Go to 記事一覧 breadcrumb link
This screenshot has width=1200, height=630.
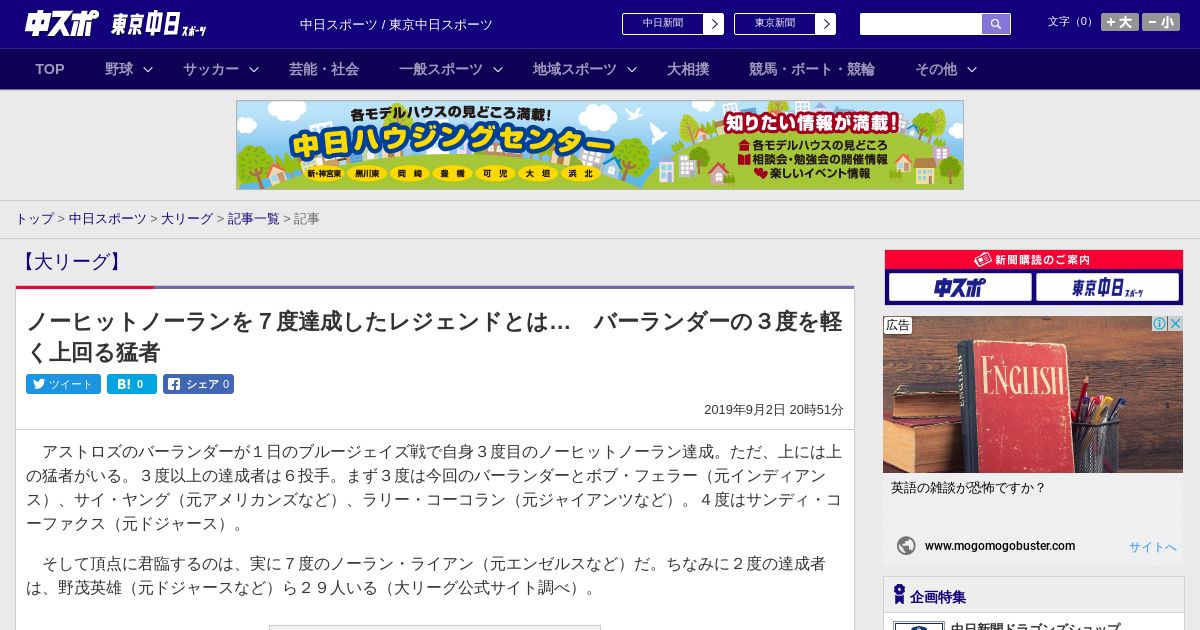253,219
